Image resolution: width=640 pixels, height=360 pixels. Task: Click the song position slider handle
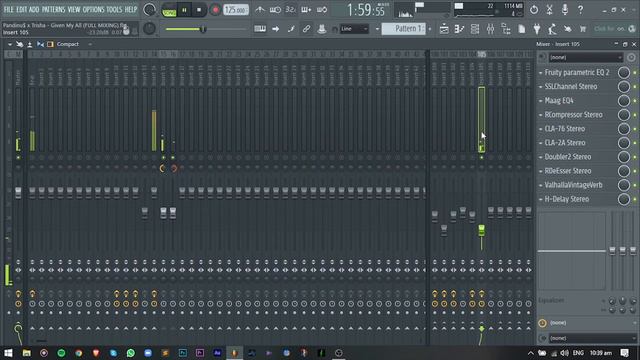pos(203,29)
